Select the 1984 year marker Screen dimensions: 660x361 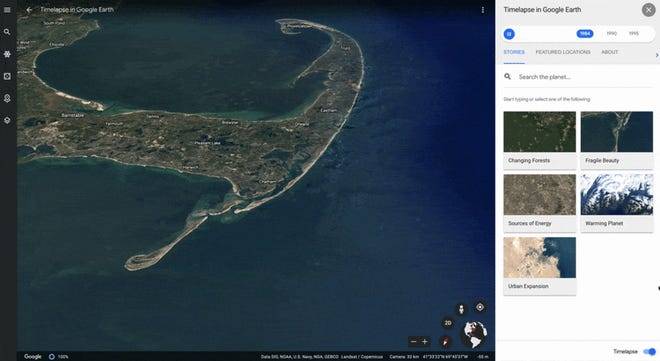(585, 34)
